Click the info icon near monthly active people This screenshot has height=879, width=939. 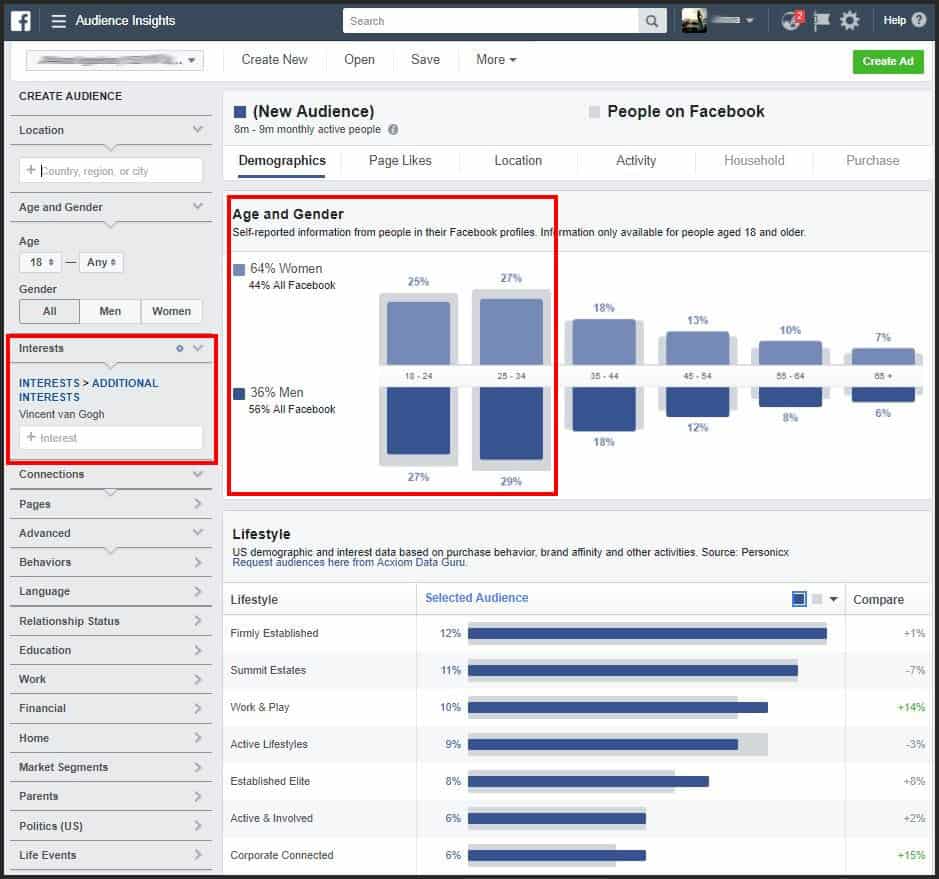tap(393, 130)
